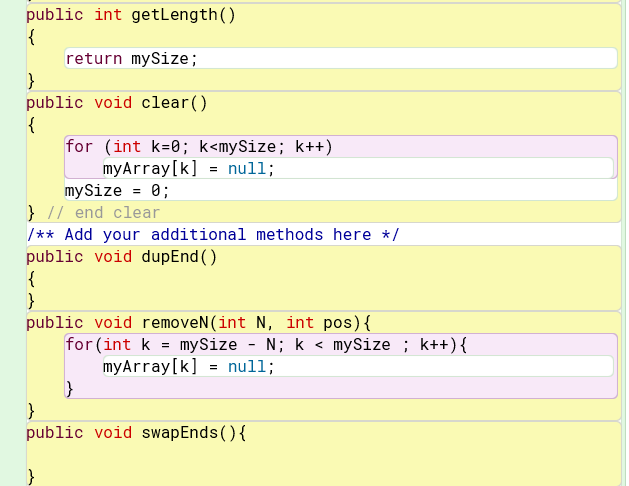
Task: Click the '// end clear' comment
Action: tap(103, 213)
